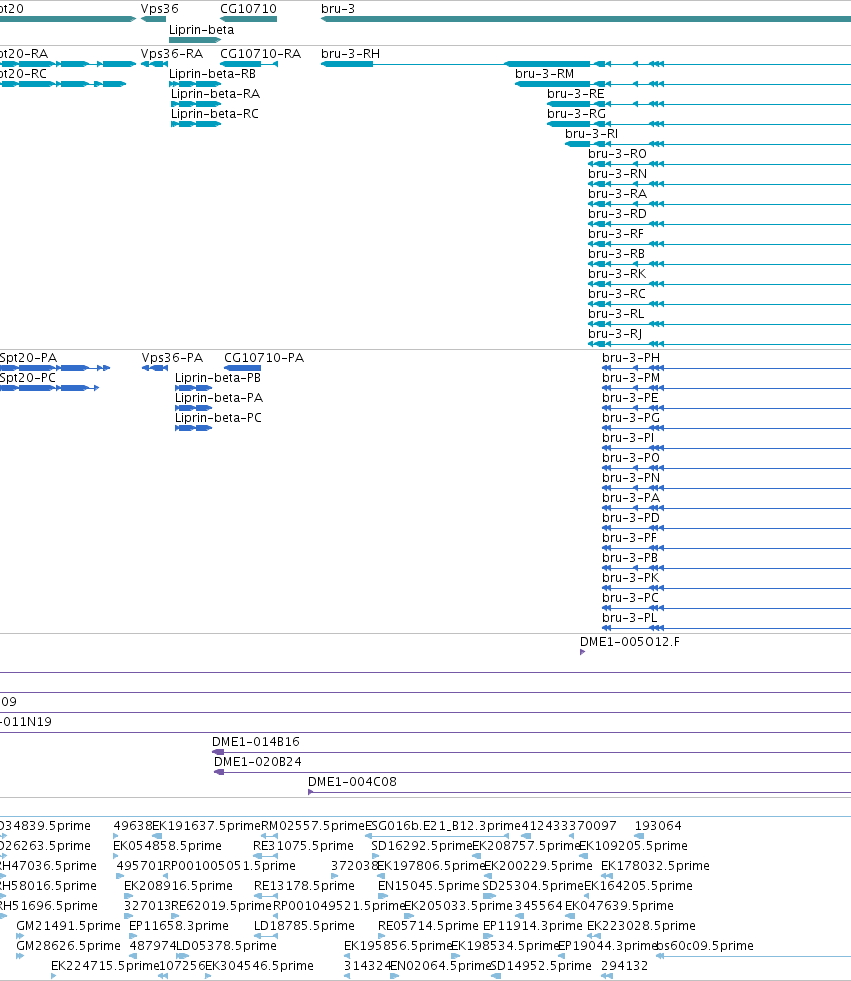The width and height of the screenshot is (851, 981).
Task: Choose the Liprin-beta-RC transcript label
Action: [215, 114]
